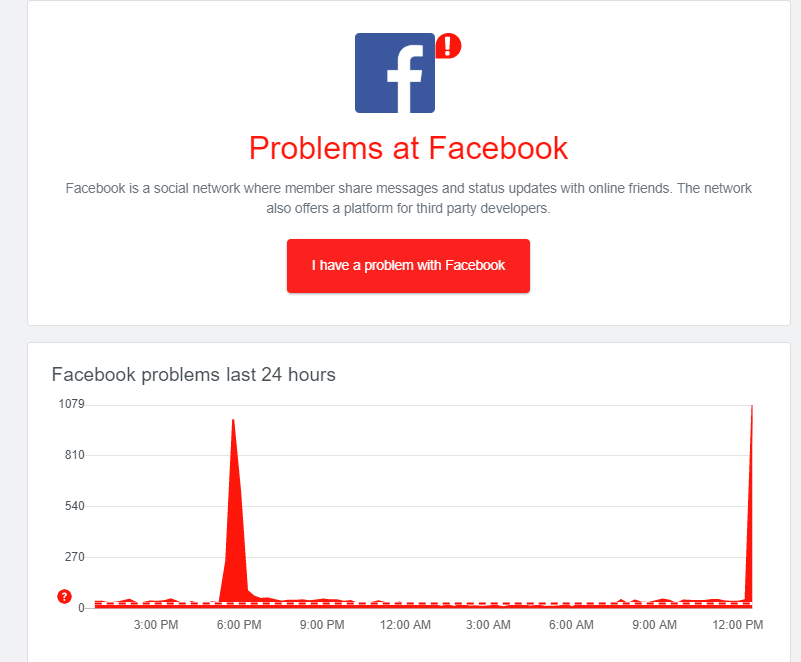
Task: Click 'Facebook problems last 24 hours' chart title
Action: (x=194, y=374)
